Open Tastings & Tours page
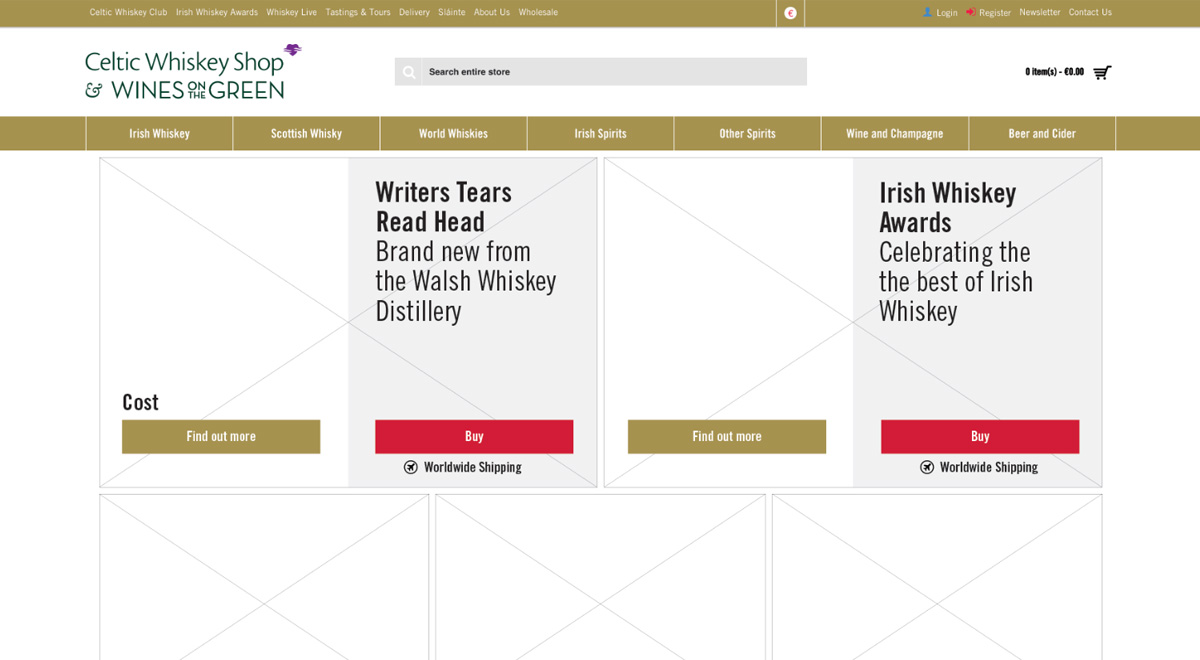 tap(358, 12)
